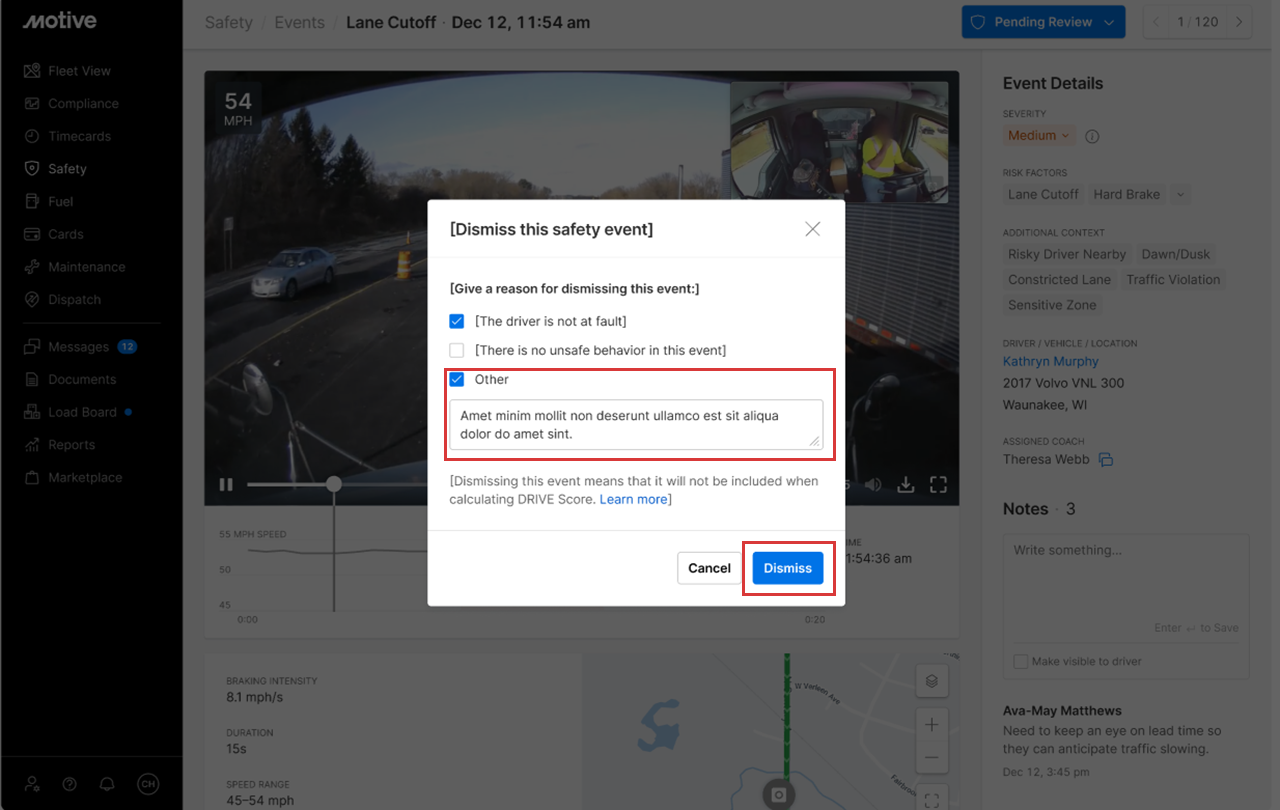
Task: Close the dismiss safety event dialog
Action: (812, 229)
